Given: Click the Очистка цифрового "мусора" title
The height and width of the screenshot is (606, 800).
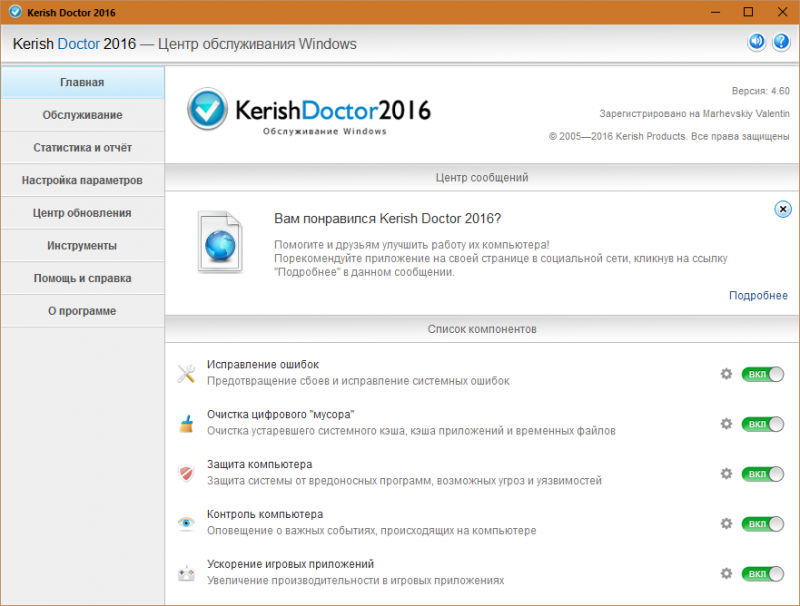Looking at the screenshot, I should (x=280, y=414).
